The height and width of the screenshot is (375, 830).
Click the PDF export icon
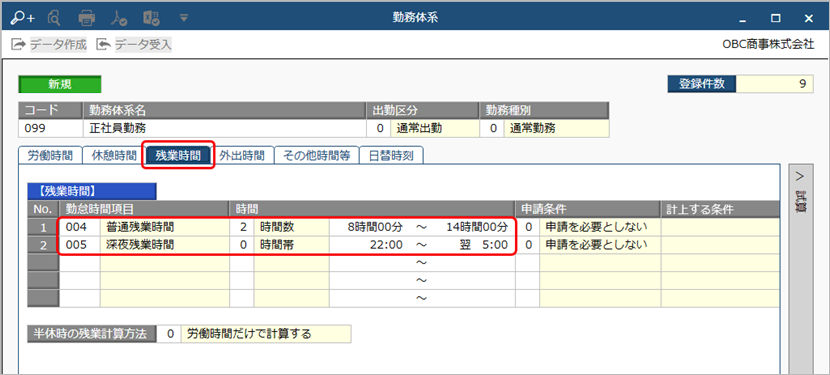[x=119, y=18]
